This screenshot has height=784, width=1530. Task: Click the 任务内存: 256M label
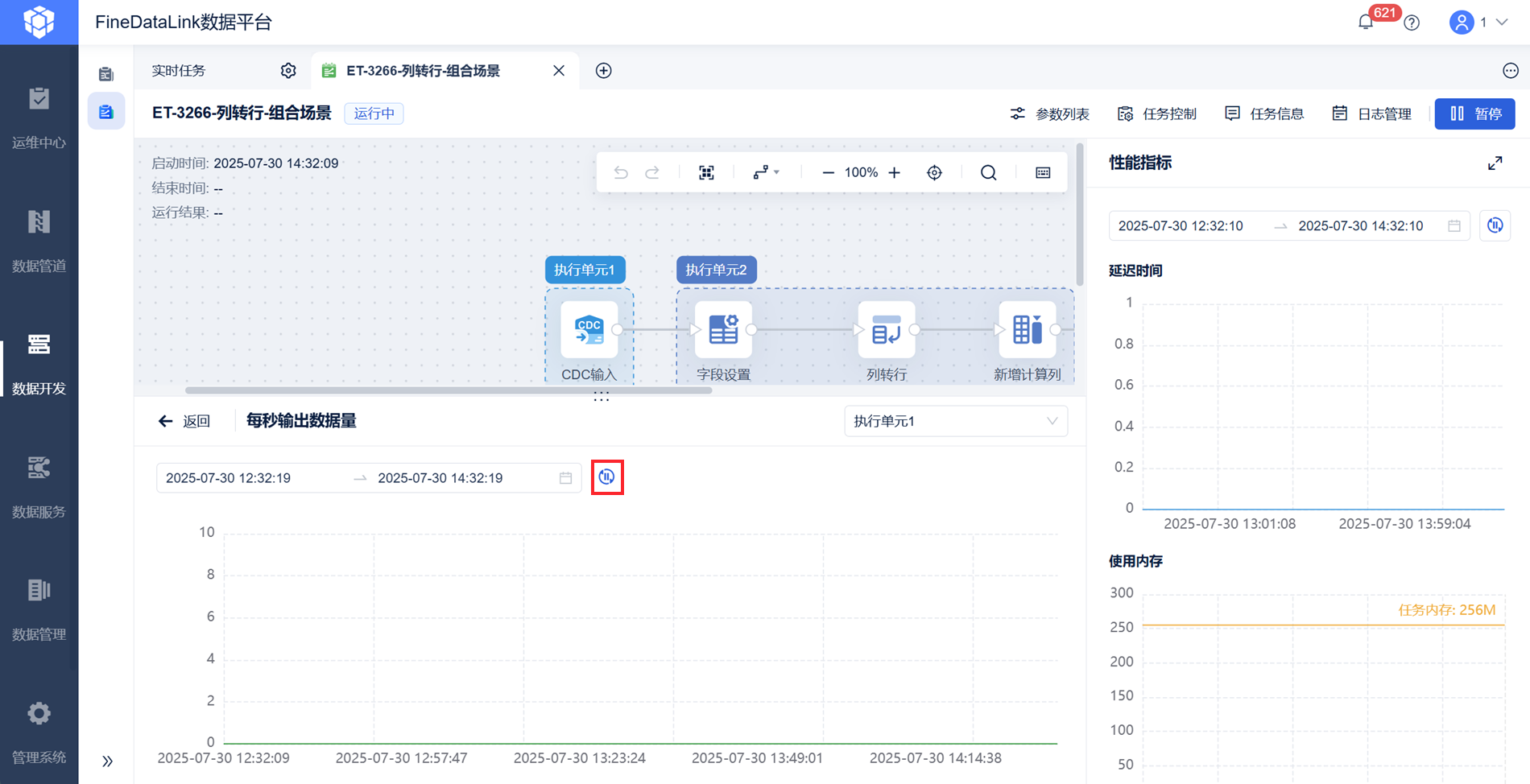click(x=1447, y=610)
